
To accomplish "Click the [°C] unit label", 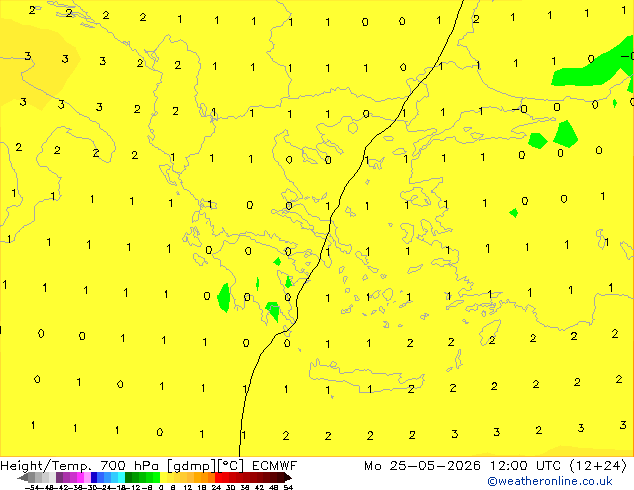I will 231,466.
